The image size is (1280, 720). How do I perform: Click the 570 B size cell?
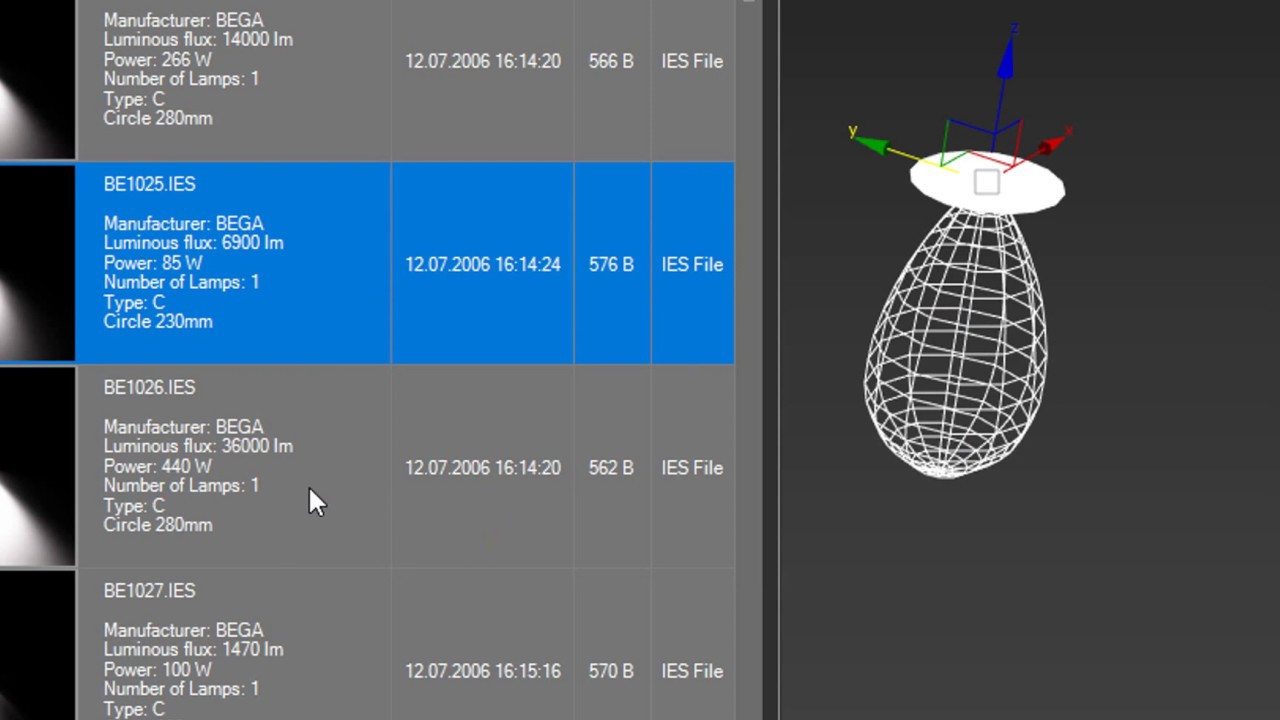click(611, 671)
